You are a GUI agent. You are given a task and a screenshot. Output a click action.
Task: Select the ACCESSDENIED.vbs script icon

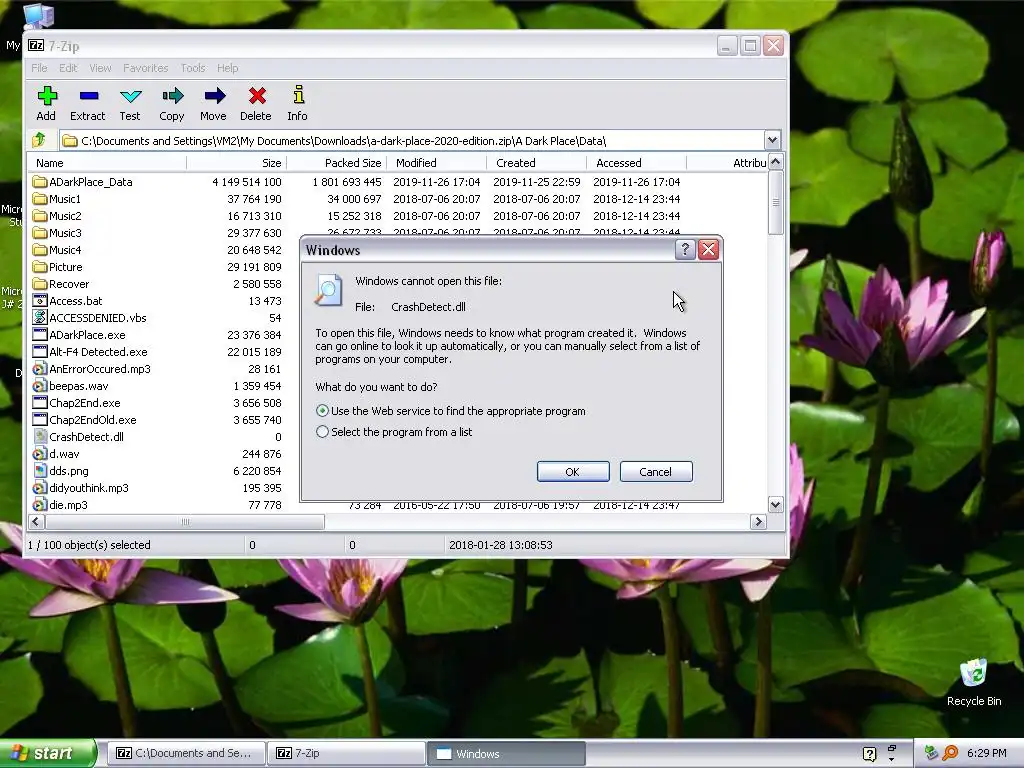[x=40, y=317]
